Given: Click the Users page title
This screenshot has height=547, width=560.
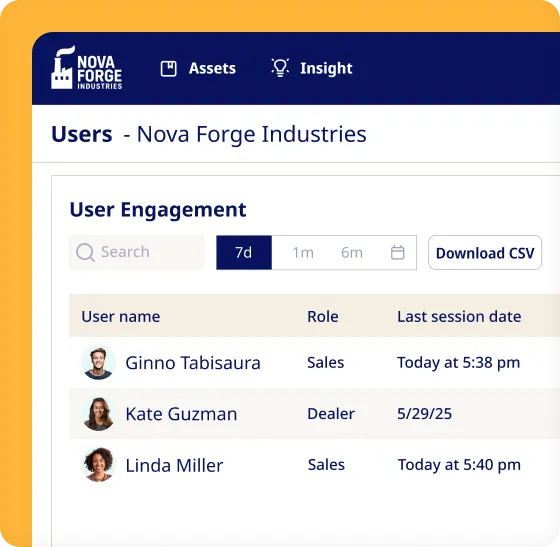Looking at the screenshot, I should pyautogui.click(x=82, y=134).
